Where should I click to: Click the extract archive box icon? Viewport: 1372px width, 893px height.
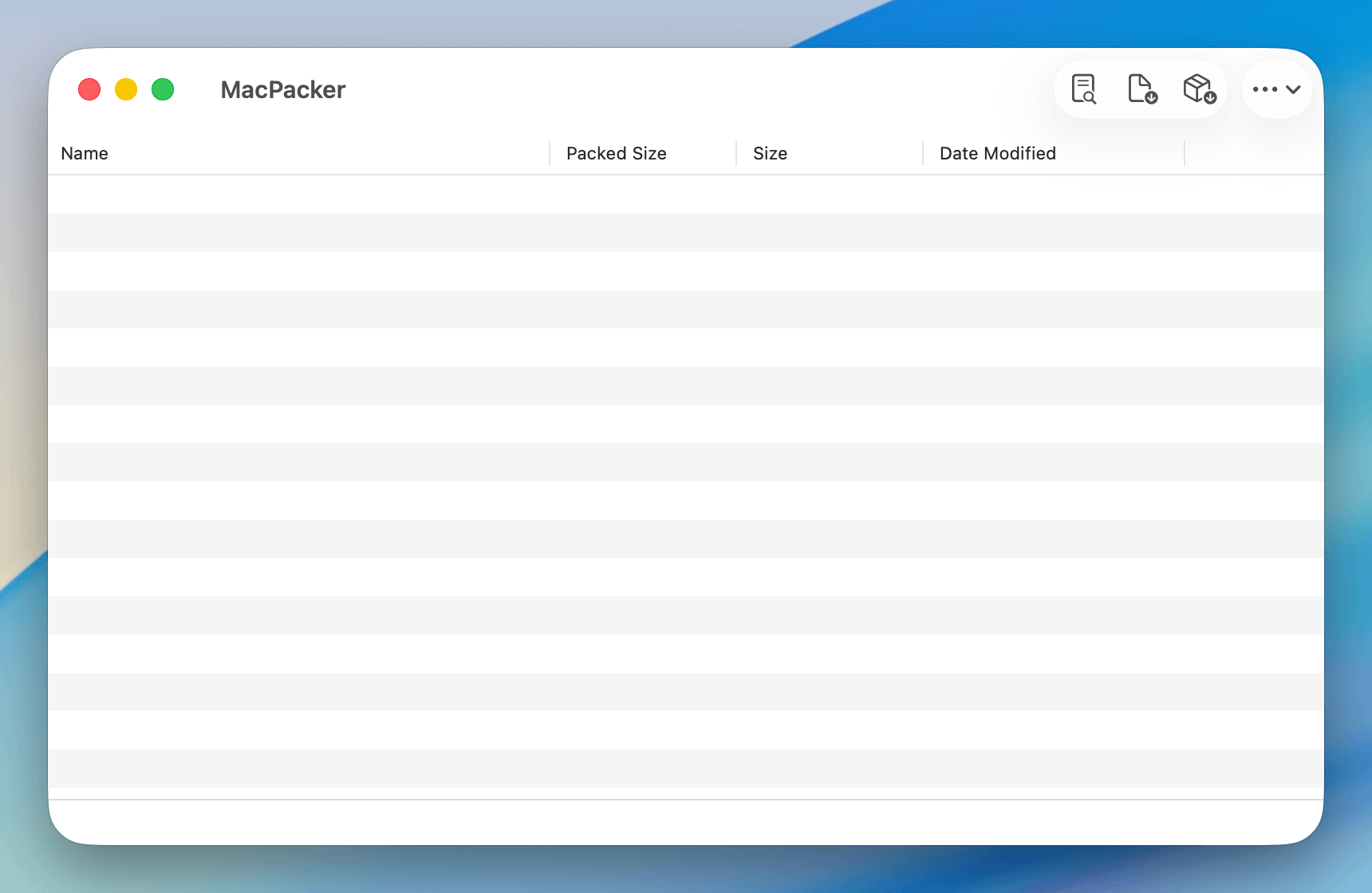click(x=1200, y=89)
